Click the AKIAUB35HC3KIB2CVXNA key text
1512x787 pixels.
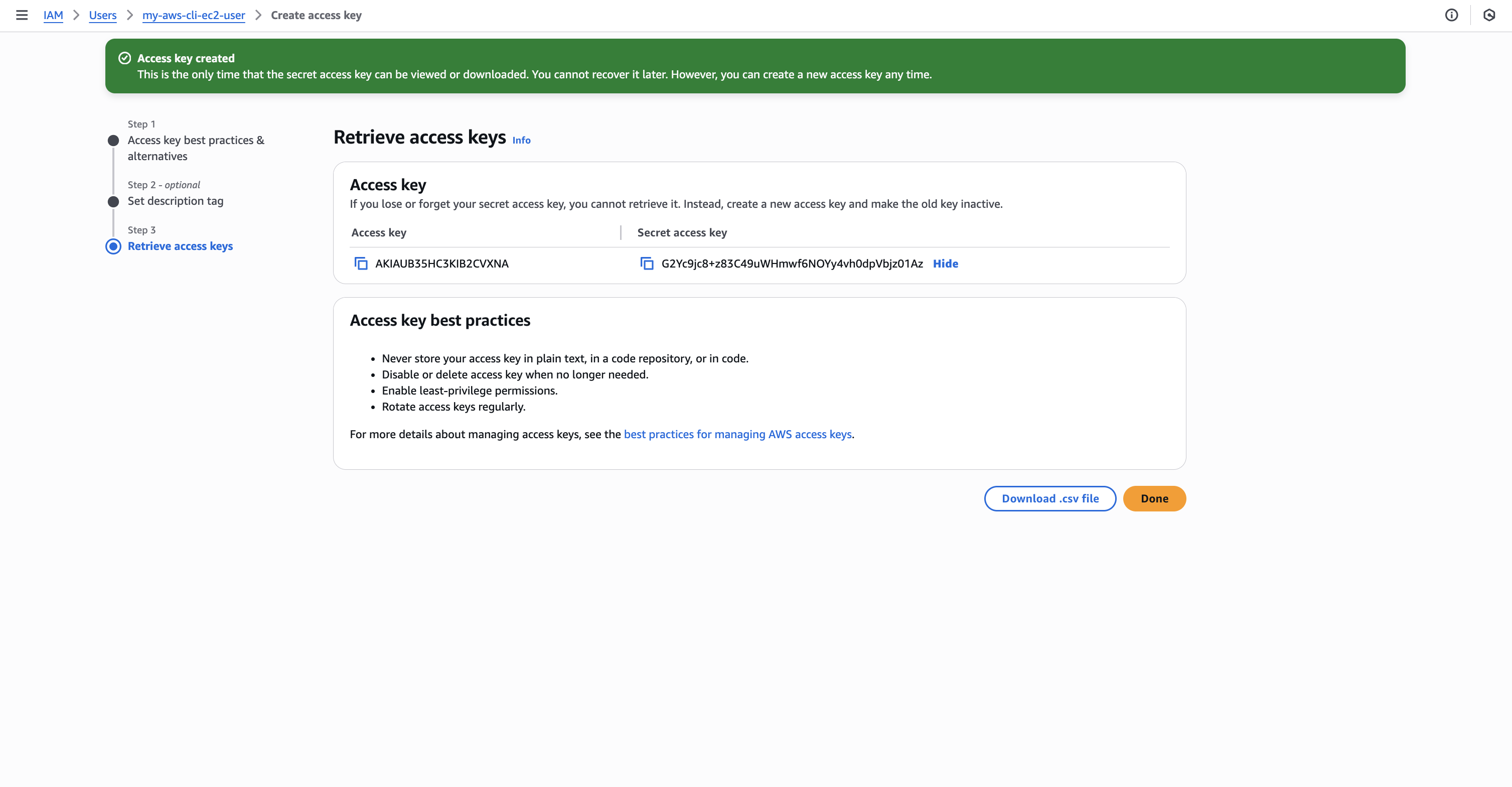click(441, 264)
